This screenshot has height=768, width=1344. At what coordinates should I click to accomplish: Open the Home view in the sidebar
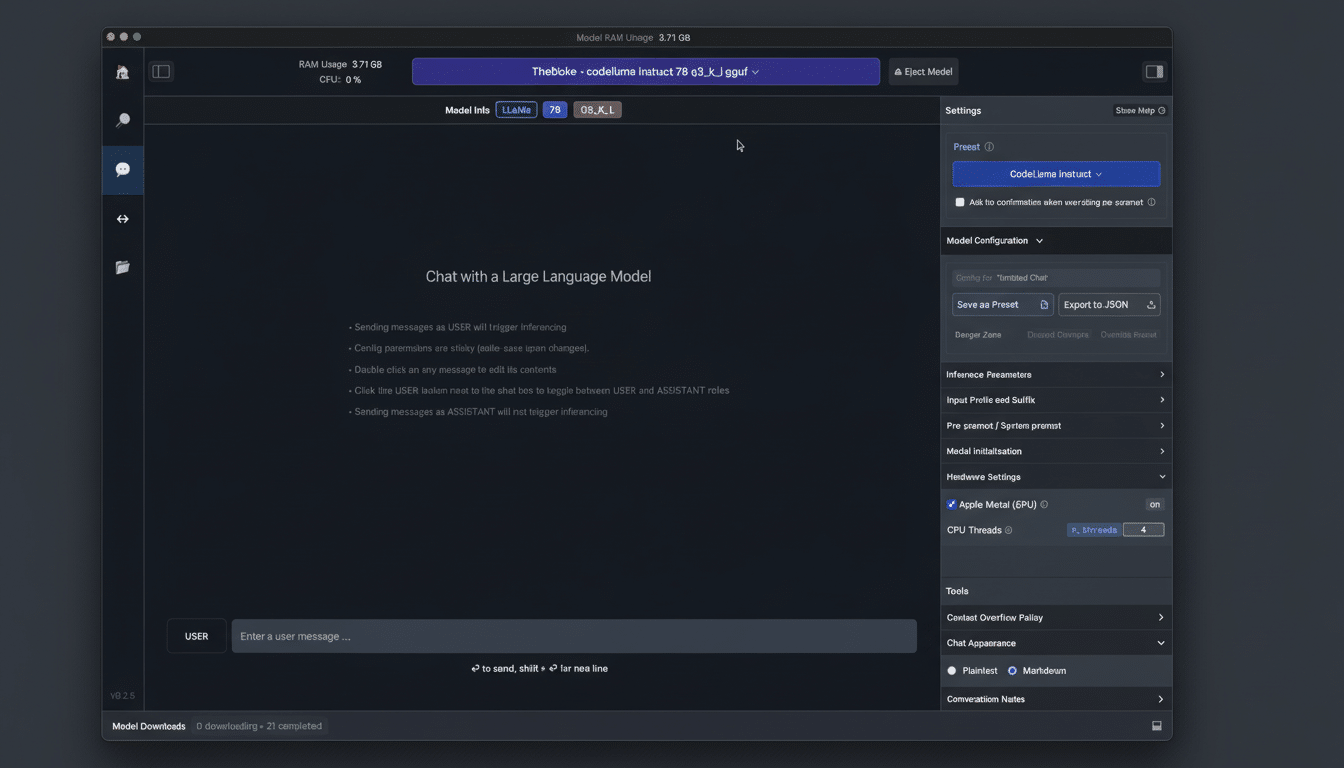click(x=122, y=72)
